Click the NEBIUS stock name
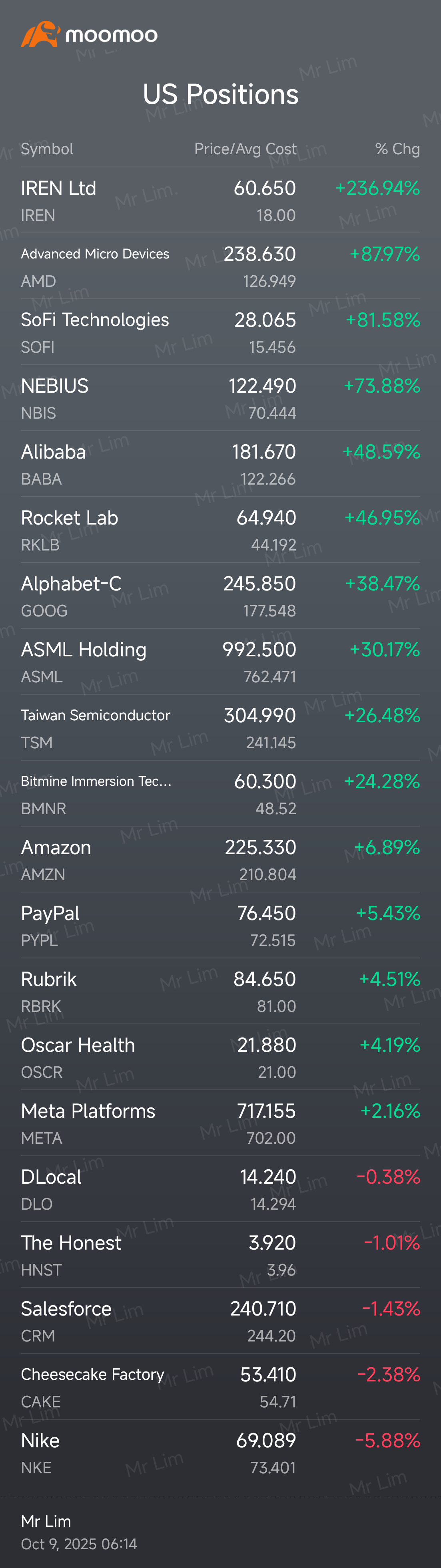 55,386
